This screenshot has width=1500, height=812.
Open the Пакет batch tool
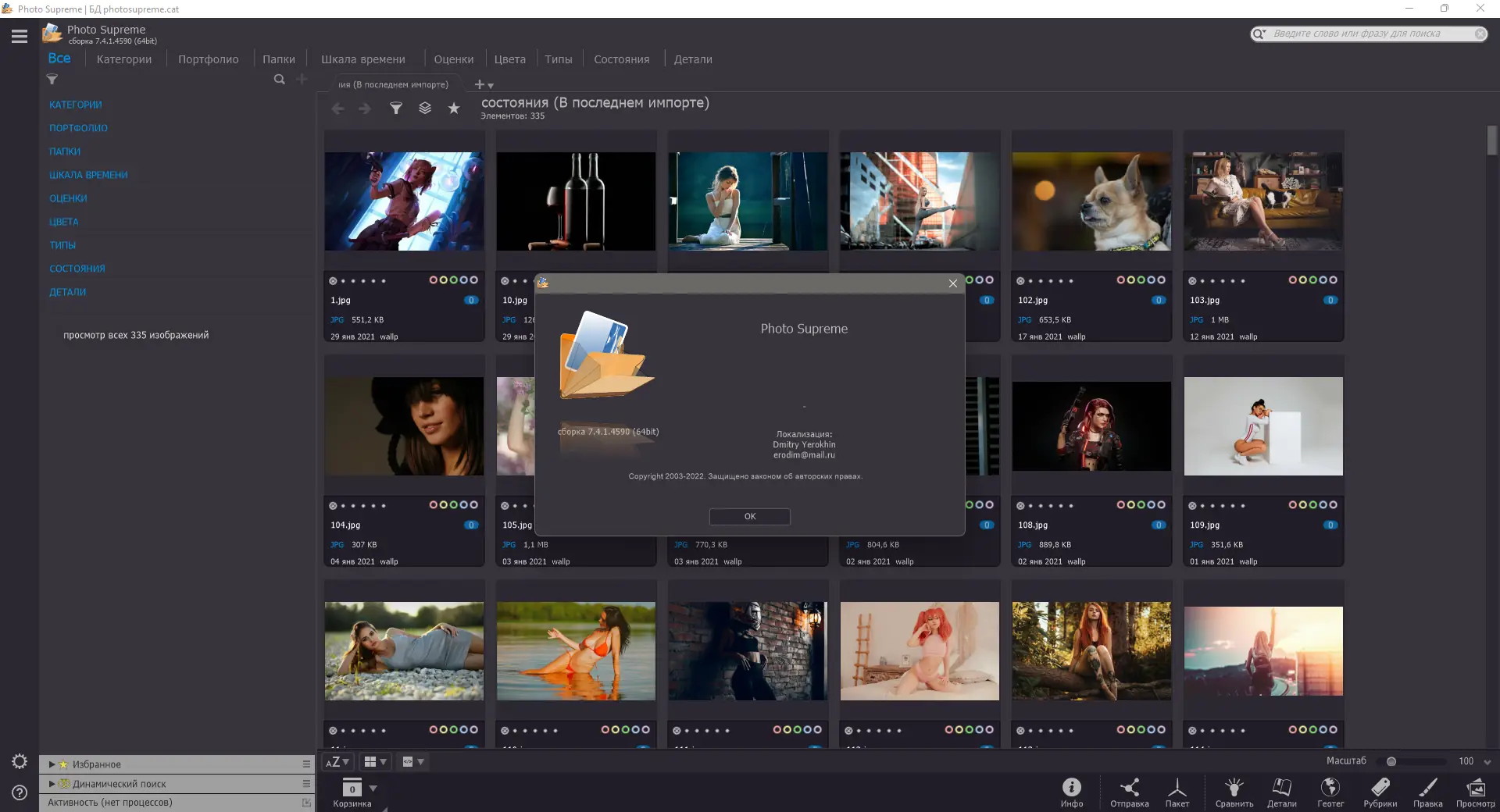pos(1177,792)
